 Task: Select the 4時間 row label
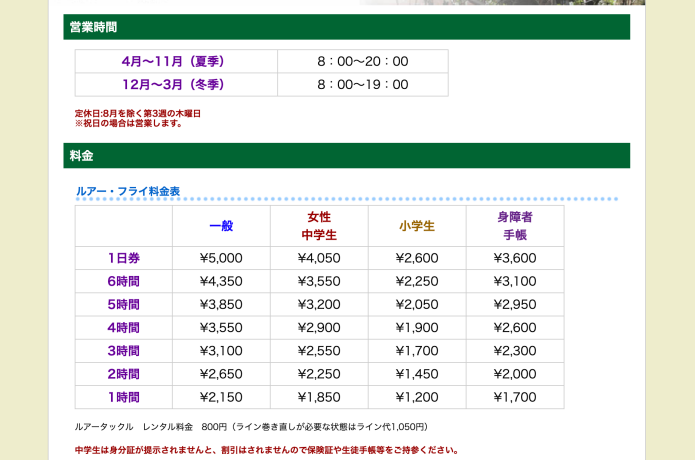click(124, 327)
